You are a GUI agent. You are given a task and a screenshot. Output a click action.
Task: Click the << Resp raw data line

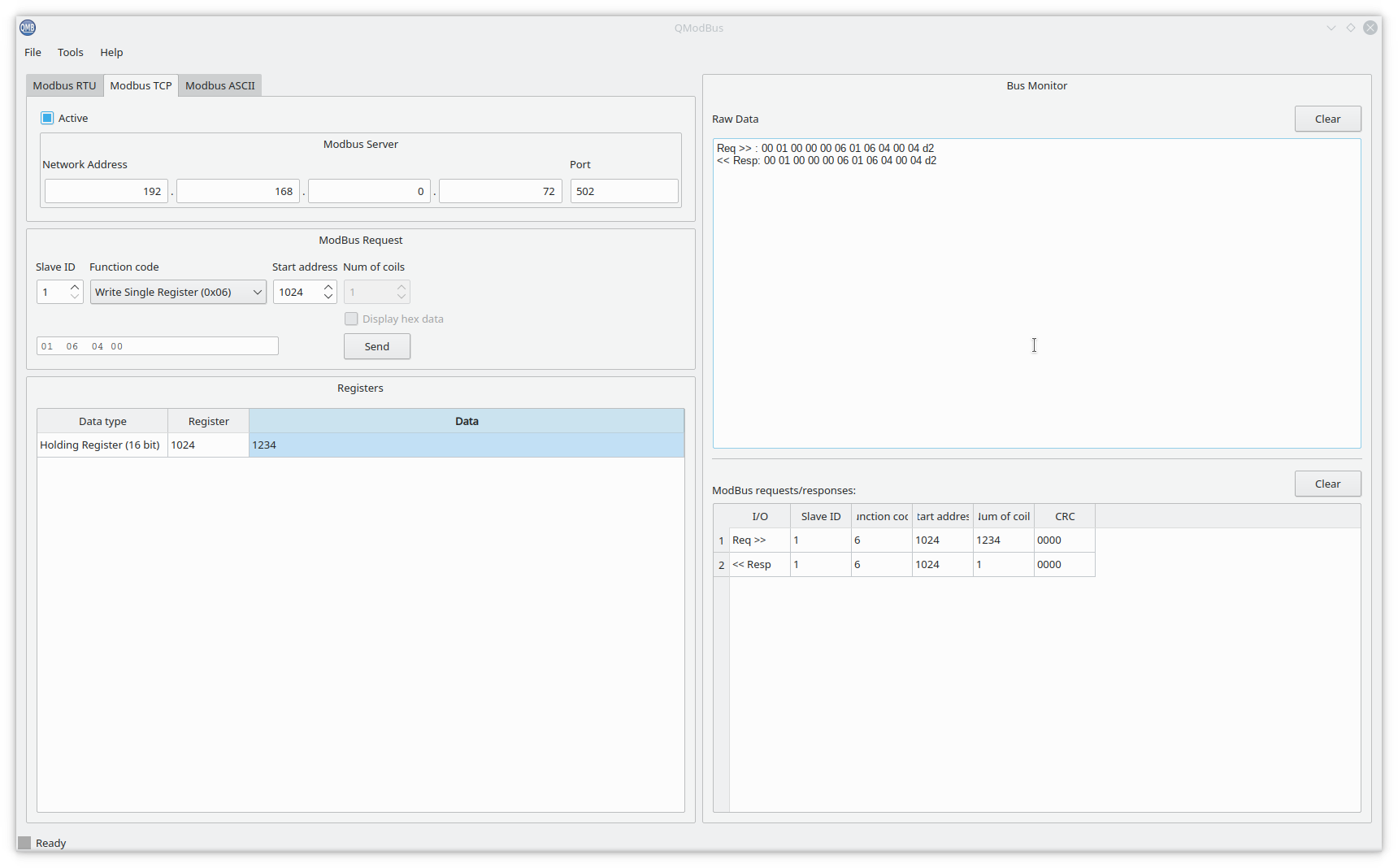pos(826,160)
